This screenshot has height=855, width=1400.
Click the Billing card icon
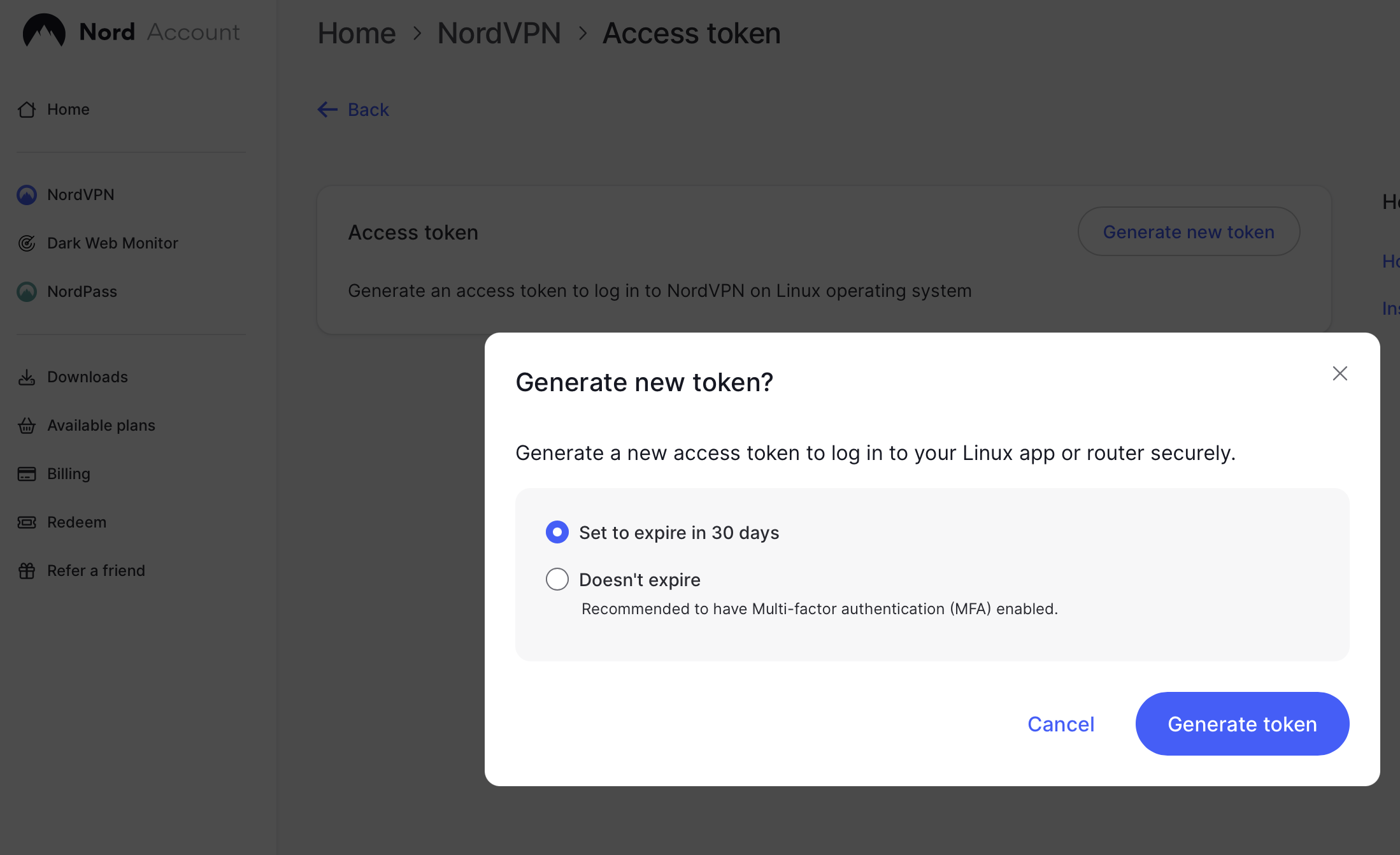27,474
